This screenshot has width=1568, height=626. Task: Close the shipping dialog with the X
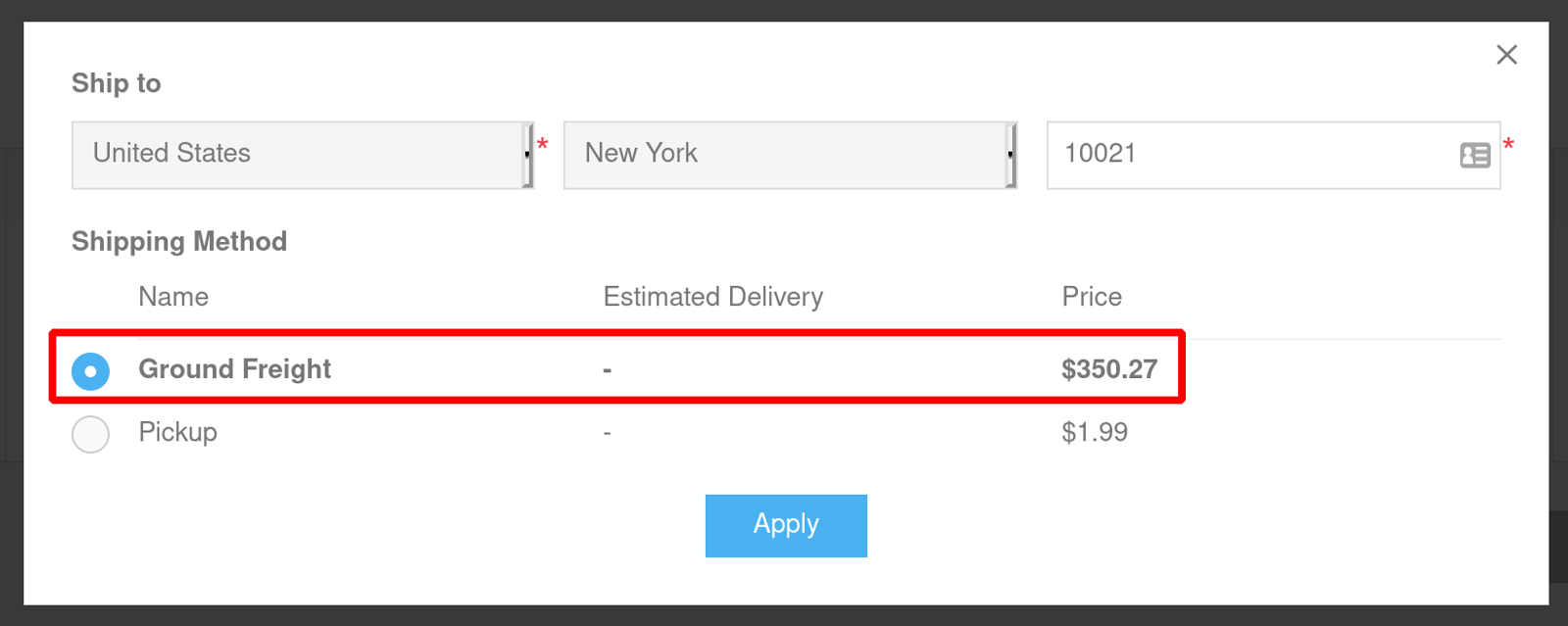click(1506, 55)
